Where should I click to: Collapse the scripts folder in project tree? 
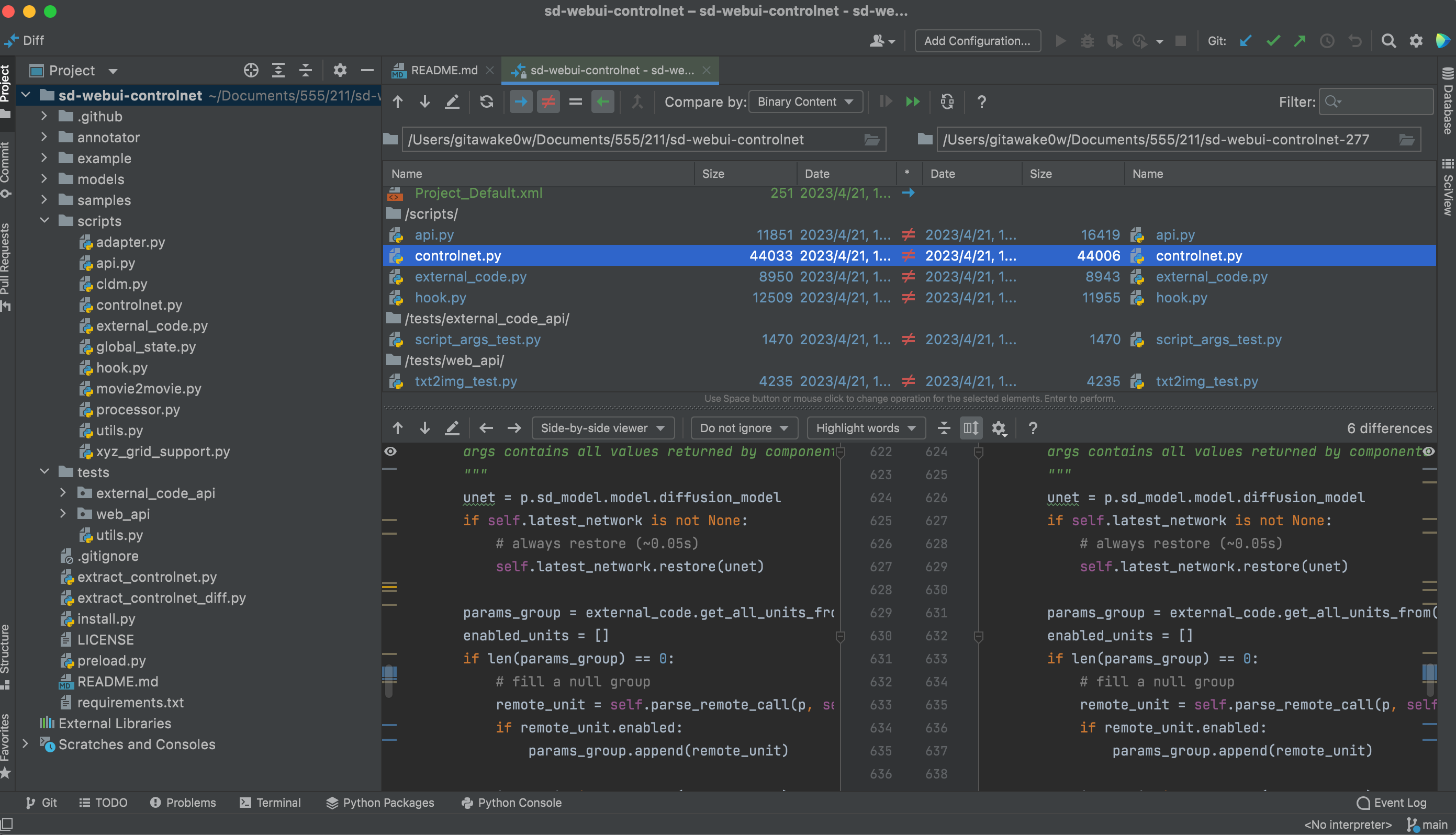tap(44, 221)
